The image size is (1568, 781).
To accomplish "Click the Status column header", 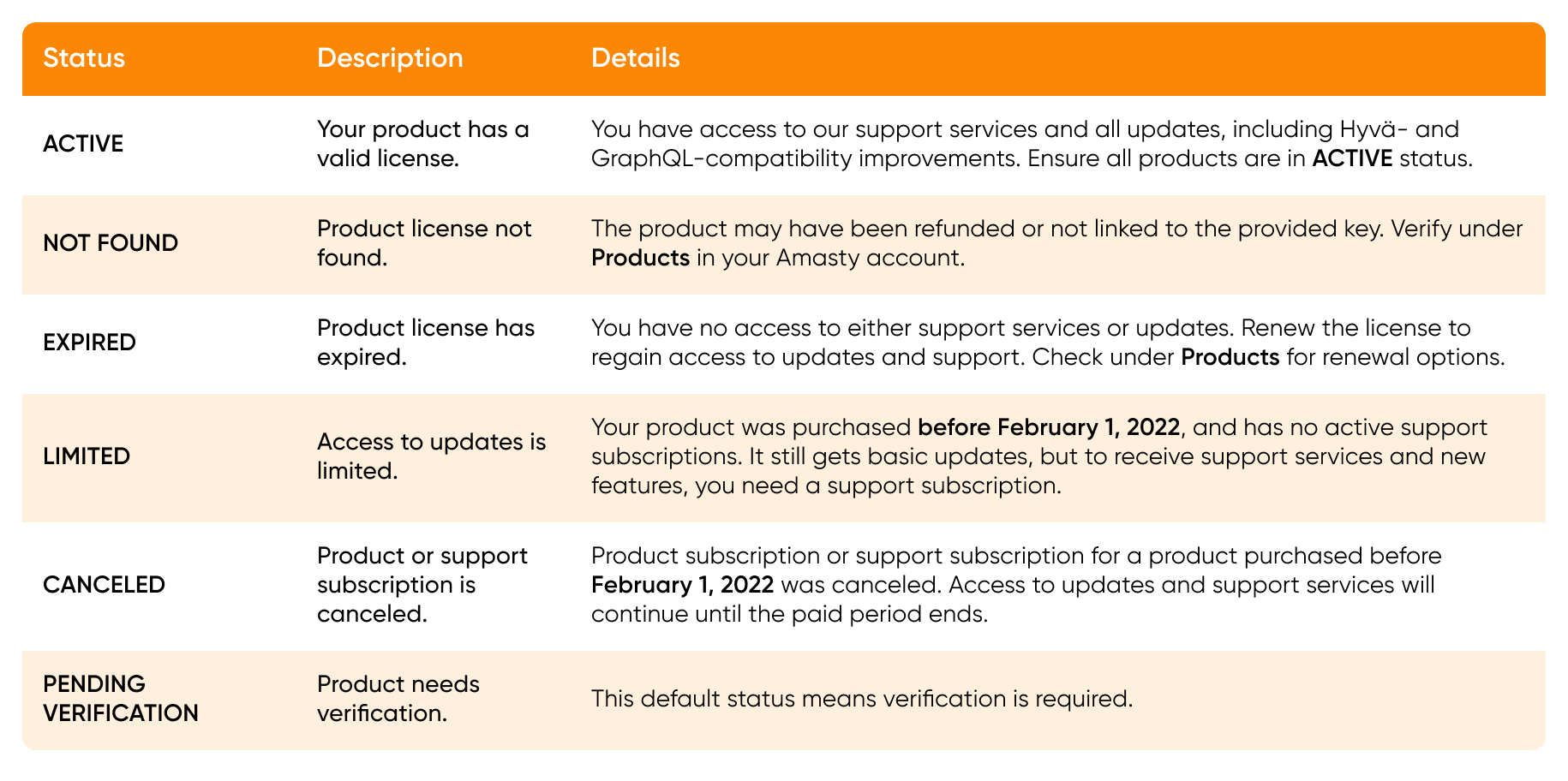I will [x=84, y=58].
